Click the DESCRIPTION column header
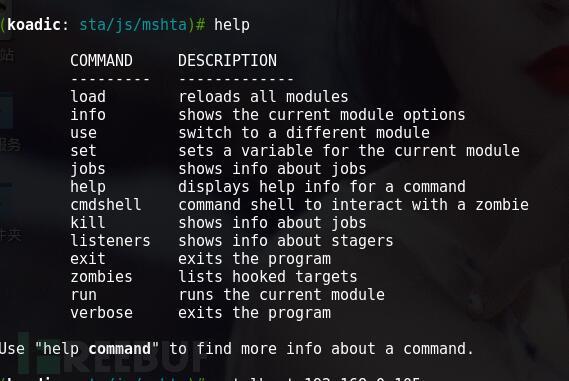The height and width of the screenshot is (381, 569). (228, 60)
